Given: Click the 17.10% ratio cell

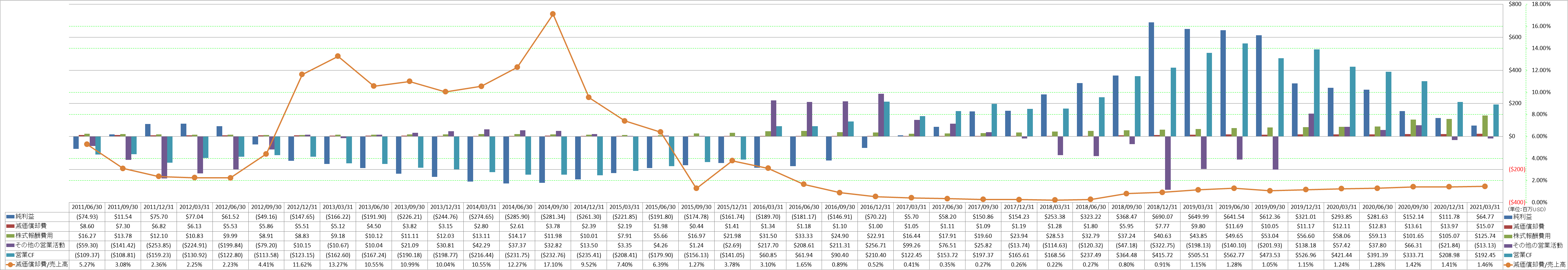Looking at the screenshot, I should click(552, 265).
